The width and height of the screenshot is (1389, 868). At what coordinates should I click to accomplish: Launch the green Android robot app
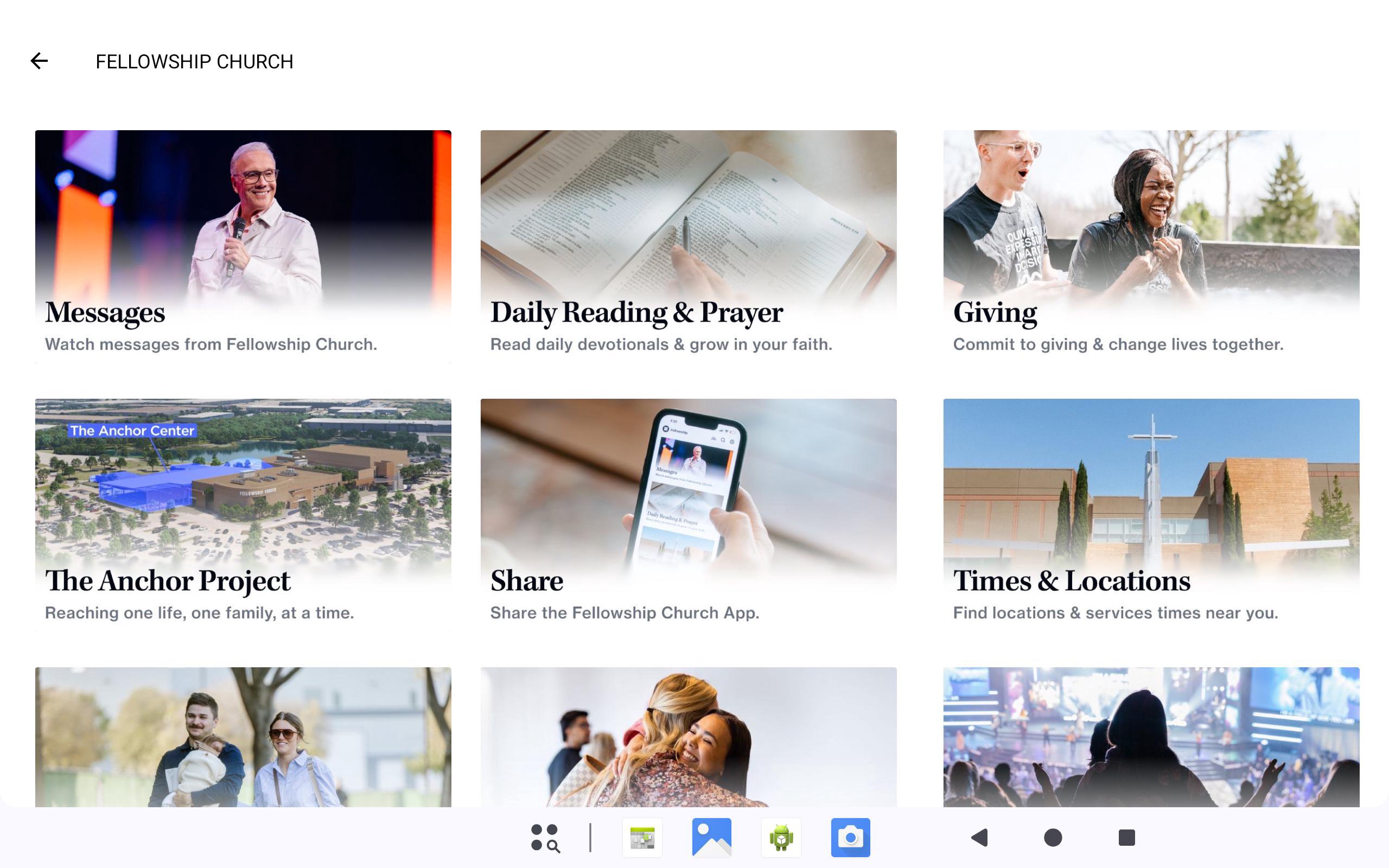point(781,838)
